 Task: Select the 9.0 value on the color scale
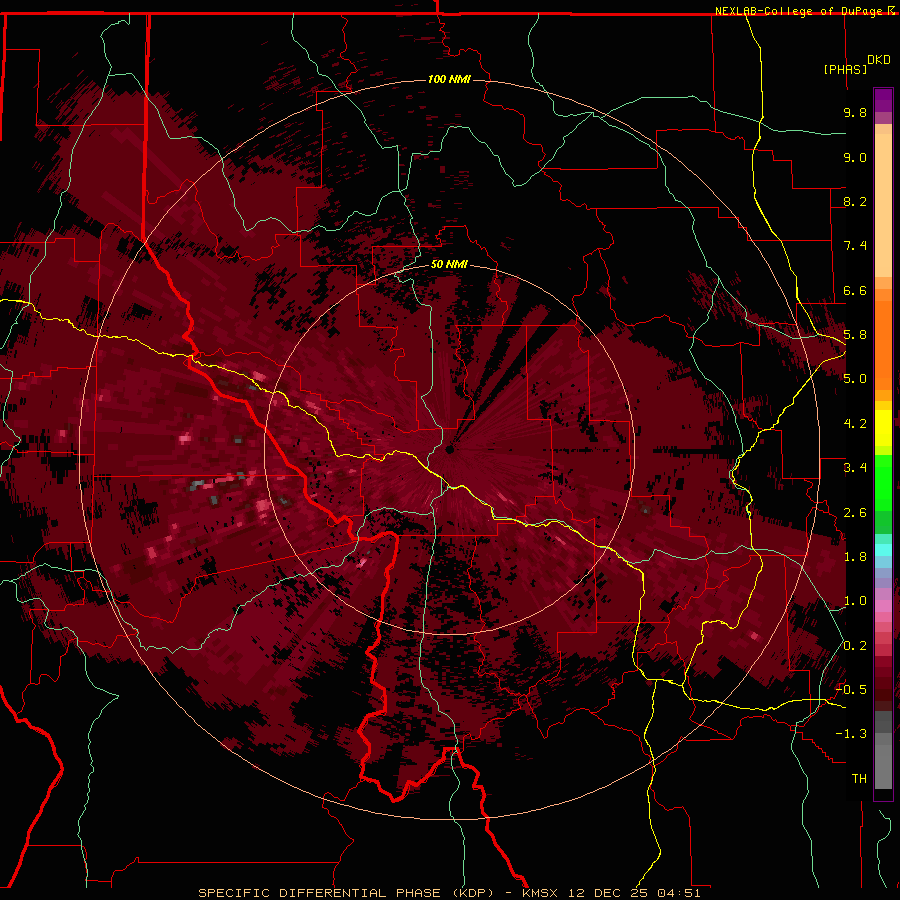[x=855, y=157]
